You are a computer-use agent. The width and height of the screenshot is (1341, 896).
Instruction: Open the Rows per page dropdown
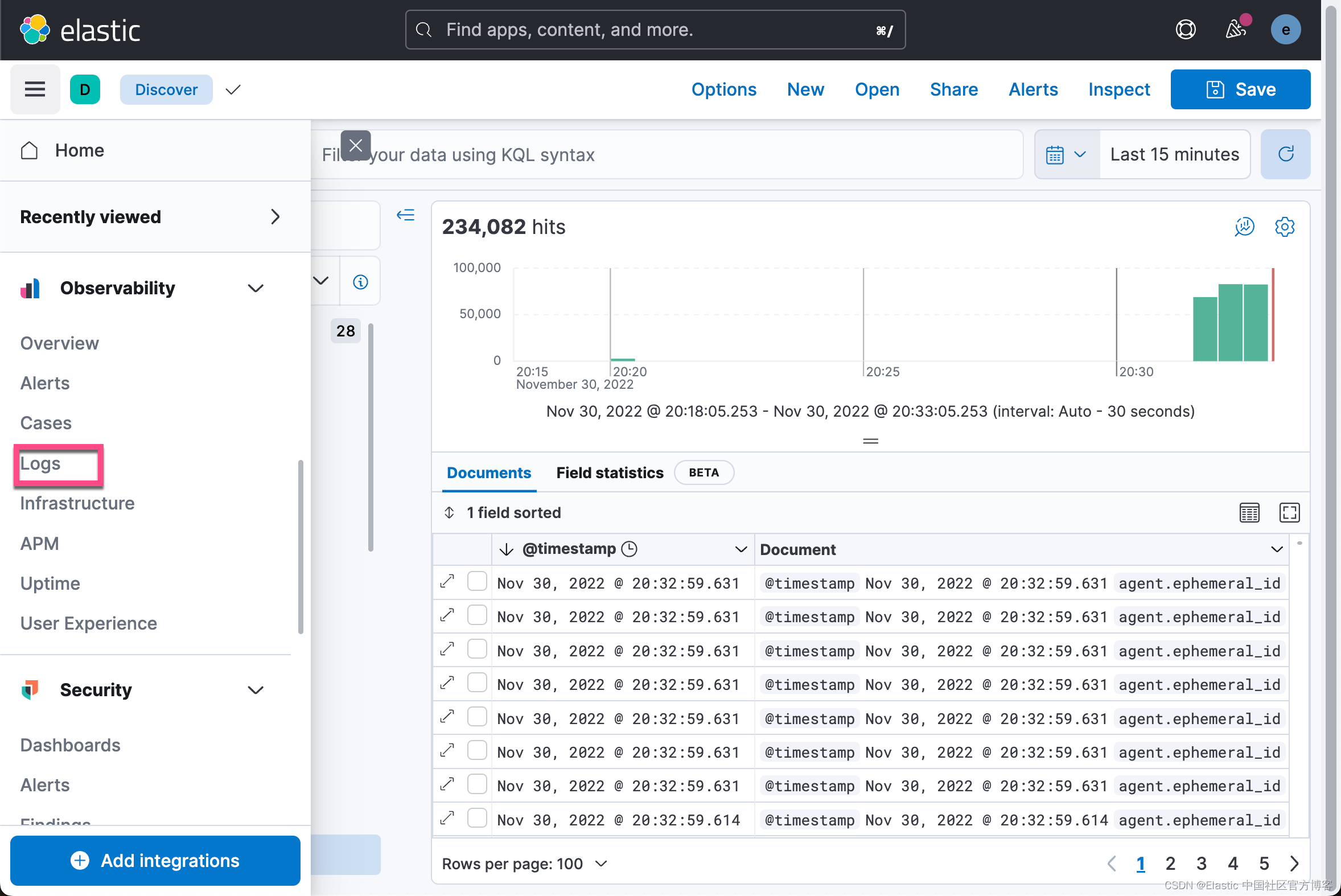524,864
